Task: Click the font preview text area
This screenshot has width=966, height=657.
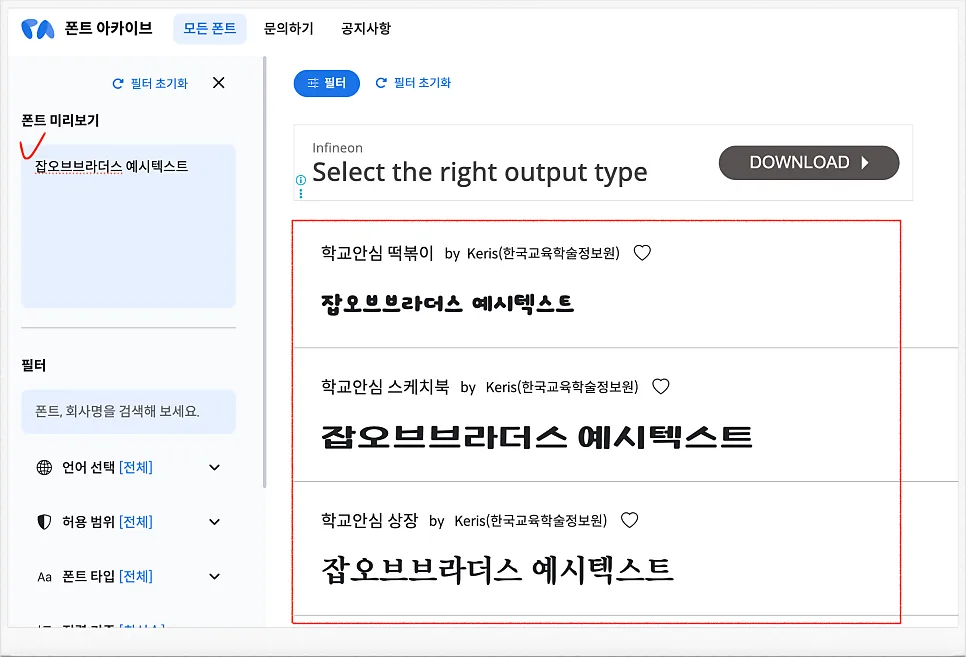Action: click(x=128, y=226)
